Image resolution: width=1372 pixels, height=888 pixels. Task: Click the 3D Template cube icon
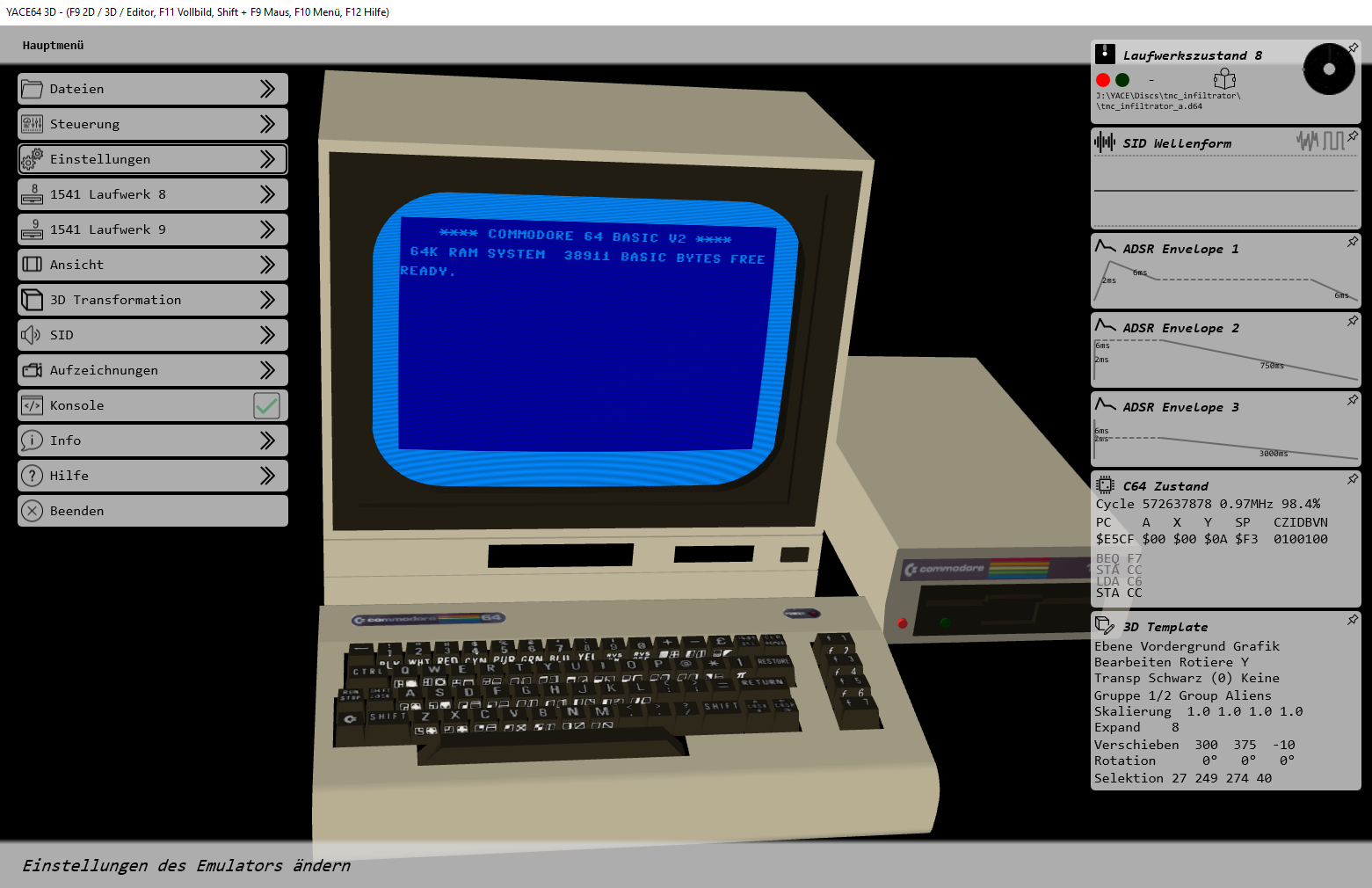[x=1105, y=625]
